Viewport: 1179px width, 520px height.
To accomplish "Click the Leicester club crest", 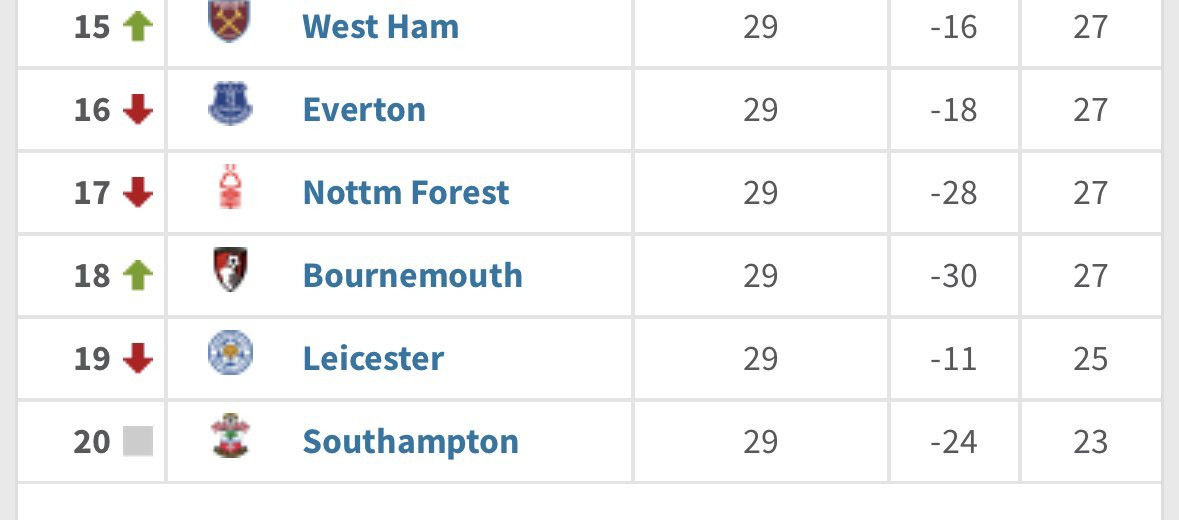I will point(230,352).
